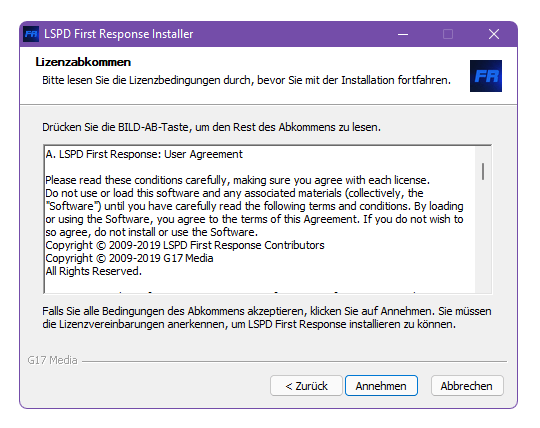
Task: Cancel the installation via Abbrechen
Action: (x=467, y=386)
